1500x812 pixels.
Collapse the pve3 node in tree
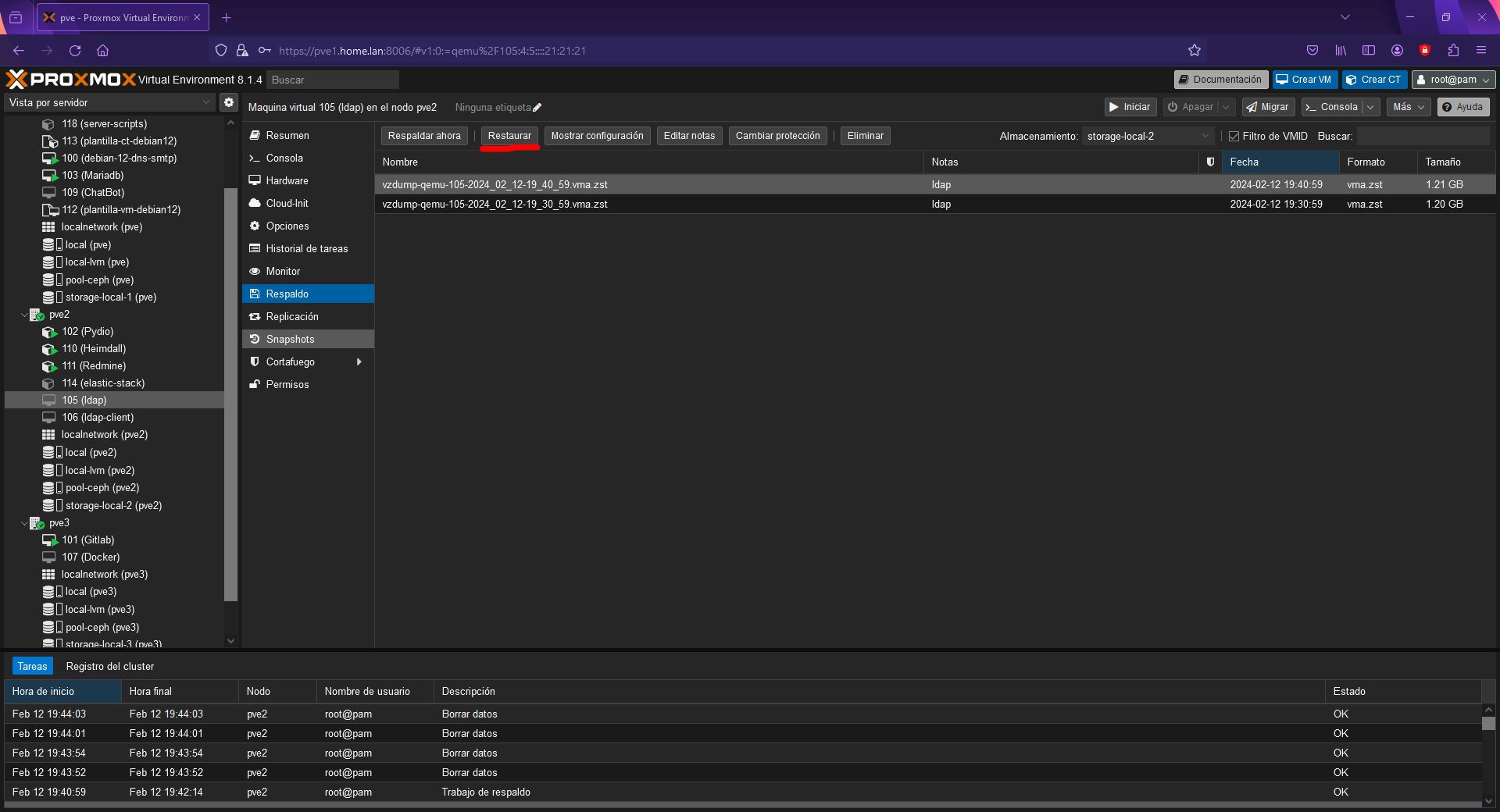(24, 523)
